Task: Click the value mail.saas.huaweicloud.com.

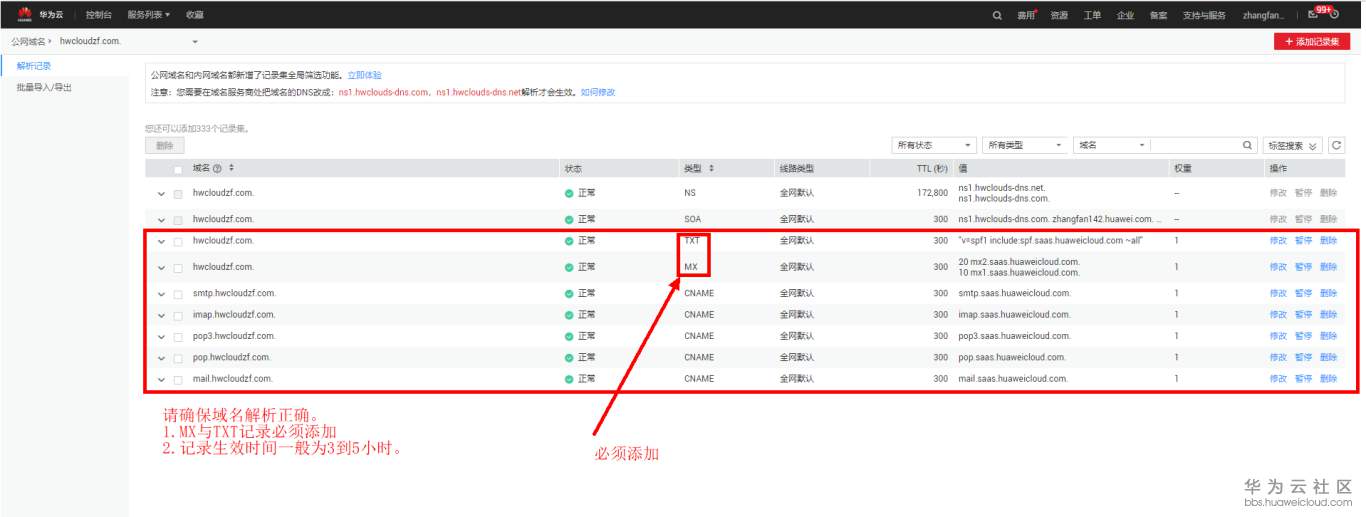Action: 1013,379
